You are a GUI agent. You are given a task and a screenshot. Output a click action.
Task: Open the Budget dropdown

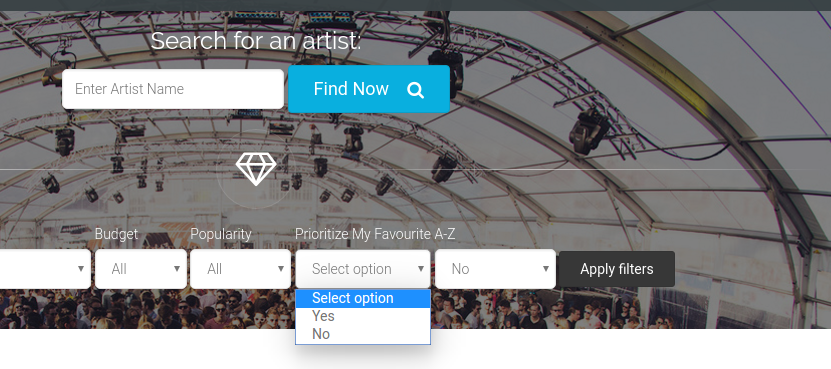point(141,269)
